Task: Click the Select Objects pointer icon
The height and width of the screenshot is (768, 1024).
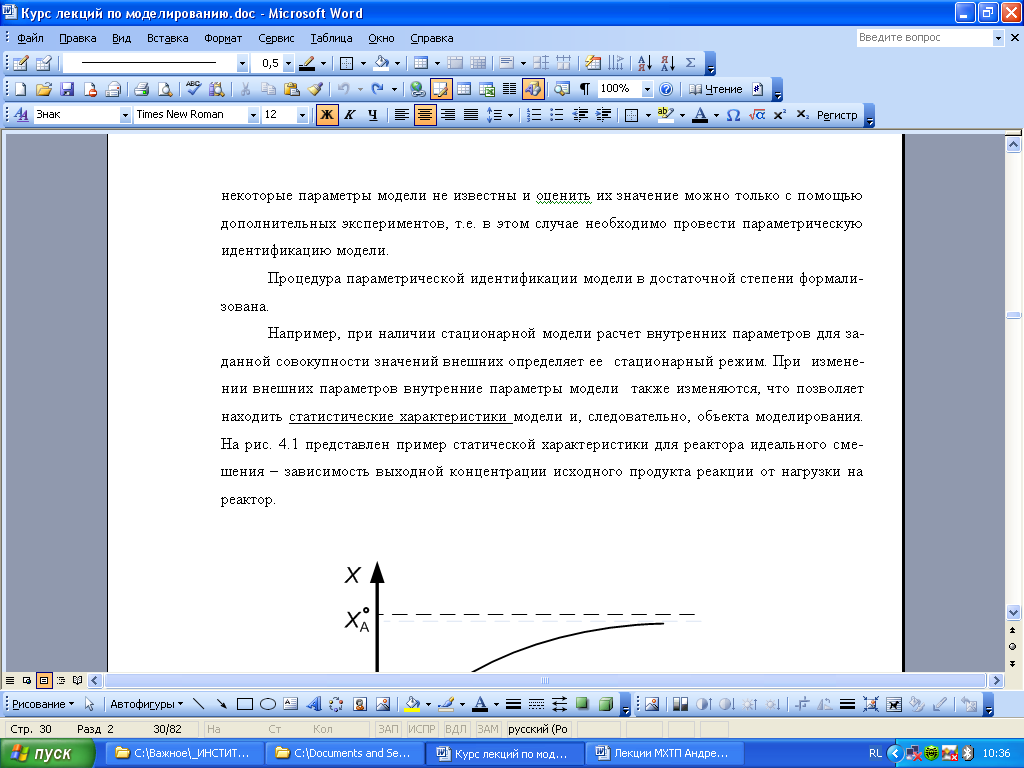Action: click(x=89, y=704)
